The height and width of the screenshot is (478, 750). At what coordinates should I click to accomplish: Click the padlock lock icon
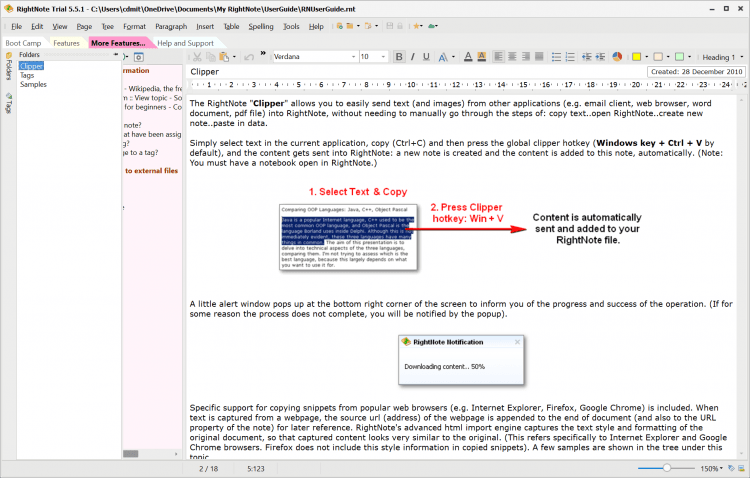(x=400, y=26)
